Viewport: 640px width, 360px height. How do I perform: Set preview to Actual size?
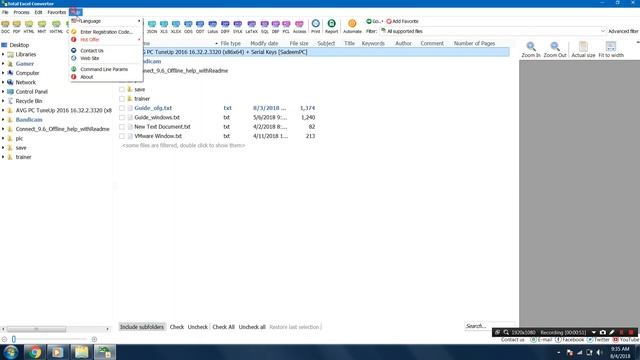pyautogui.click(x=583, y=49)
